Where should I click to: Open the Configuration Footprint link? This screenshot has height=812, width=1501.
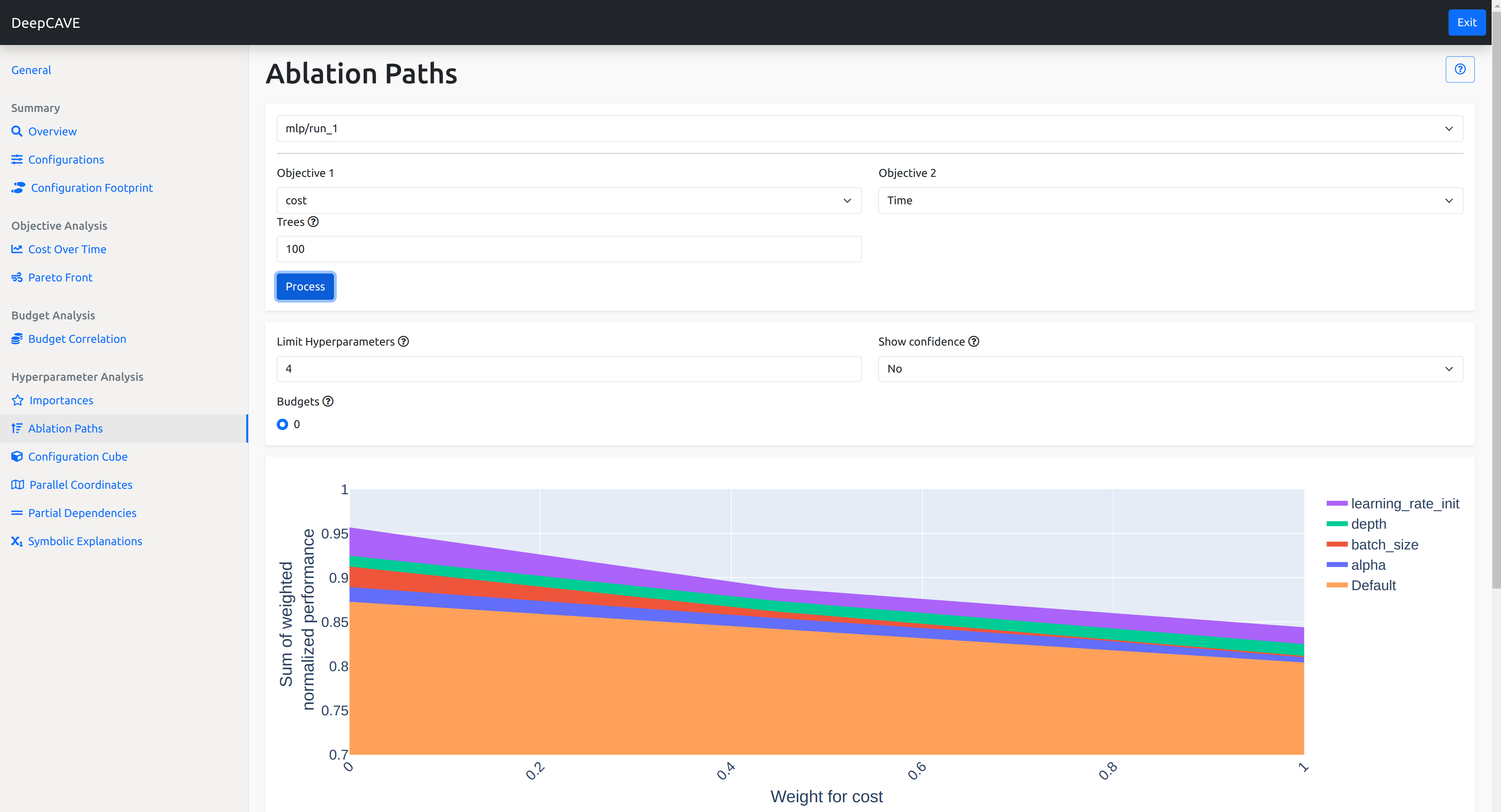[x=92, y=187]
